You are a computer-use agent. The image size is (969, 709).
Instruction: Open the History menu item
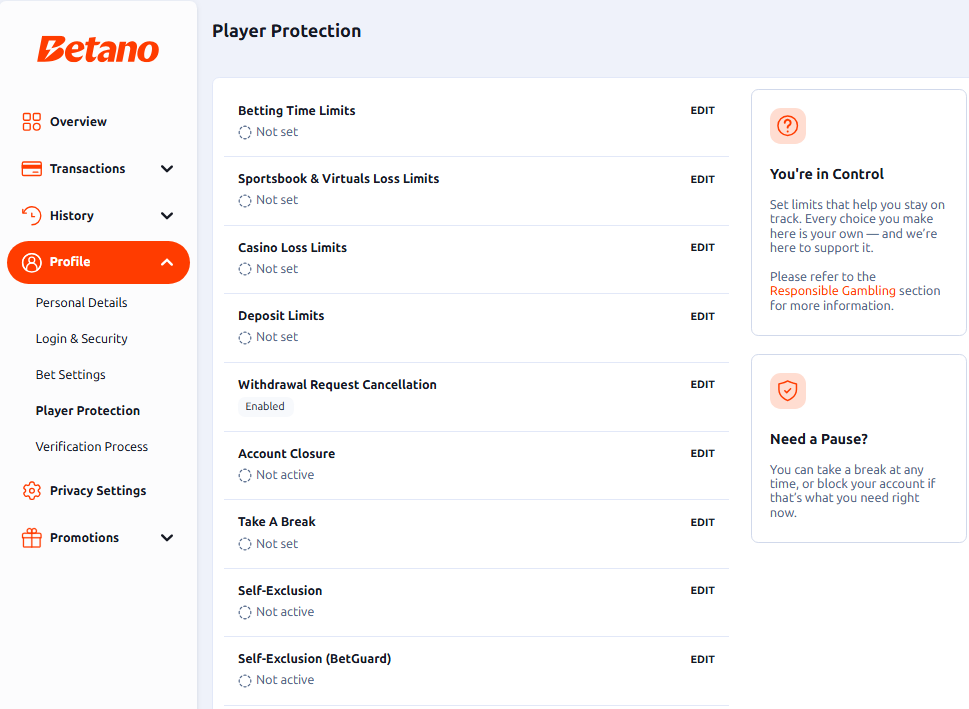click(98, 216)
